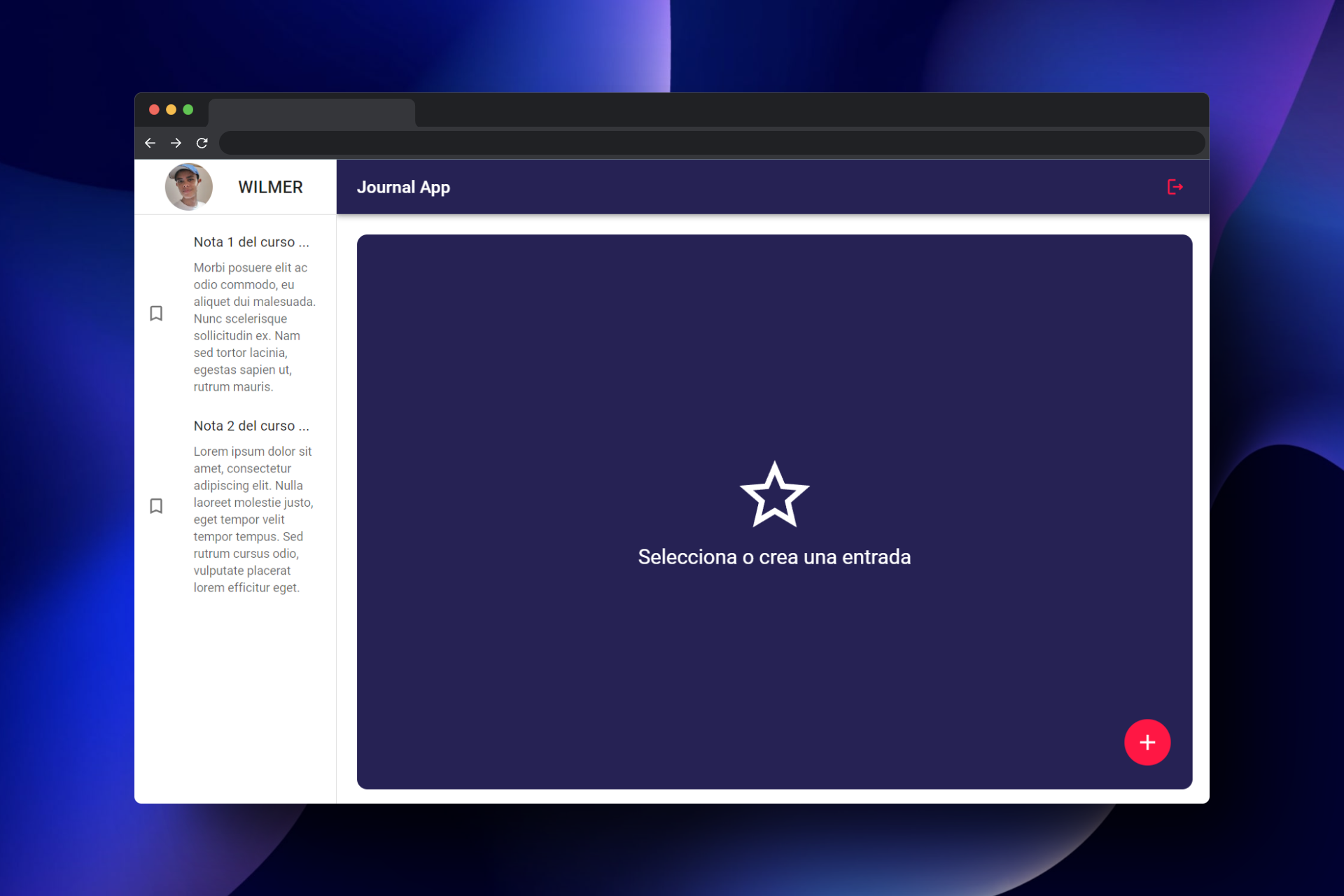This screenshot has width=1344, height=896.
Task: Switch to the open browser tab
Action: (311, 112)
